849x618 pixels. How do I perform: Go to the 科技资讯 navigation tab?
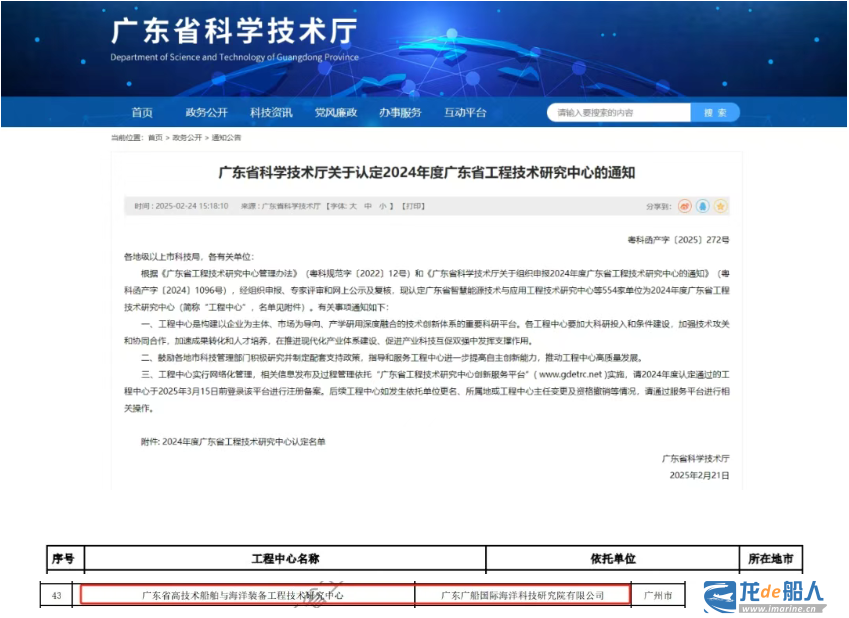271,113
